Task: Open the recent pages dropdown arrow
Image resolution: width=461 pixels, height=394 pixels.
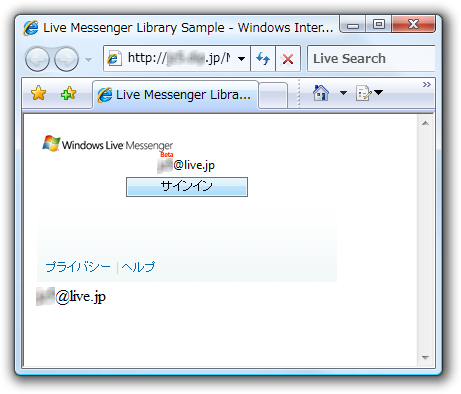Action: coord(88,60)
